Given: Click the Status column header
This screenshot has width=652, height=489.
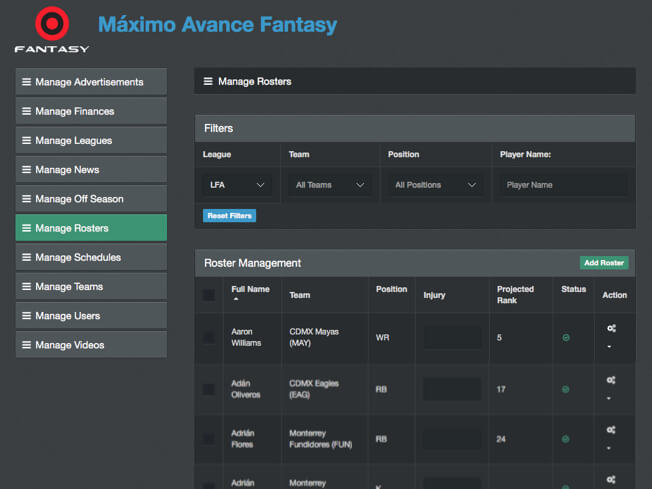Looking at the screenshot, I should pyautogui.click(x=573, y=289).
